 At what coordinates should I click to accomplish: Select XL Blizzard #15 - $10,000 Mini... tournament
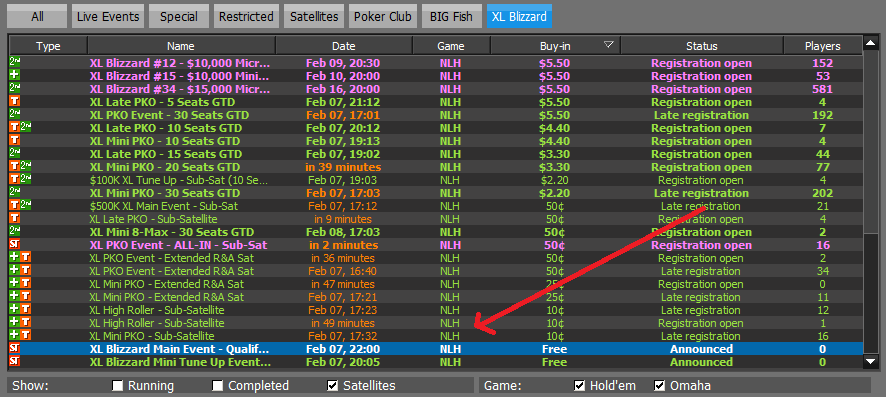(436, 76)
